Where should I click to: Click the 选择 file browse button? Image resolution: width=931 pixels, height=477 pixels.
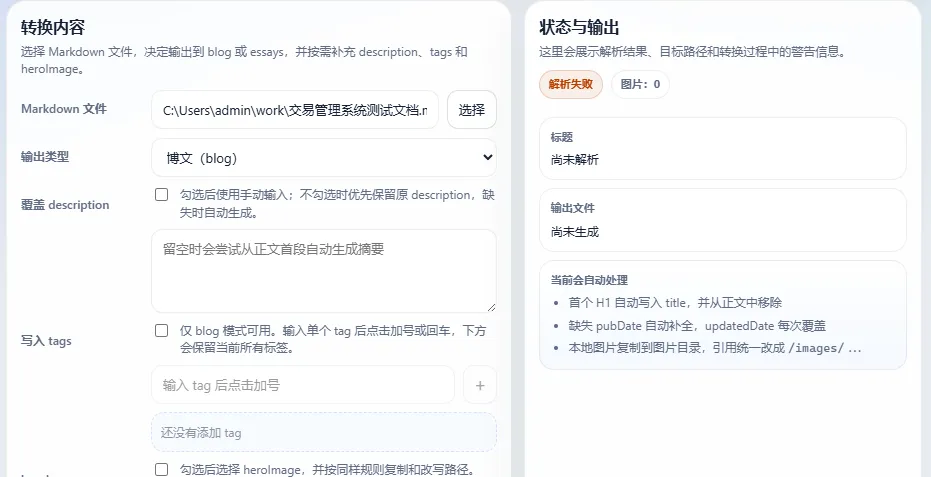coord(471,110)
